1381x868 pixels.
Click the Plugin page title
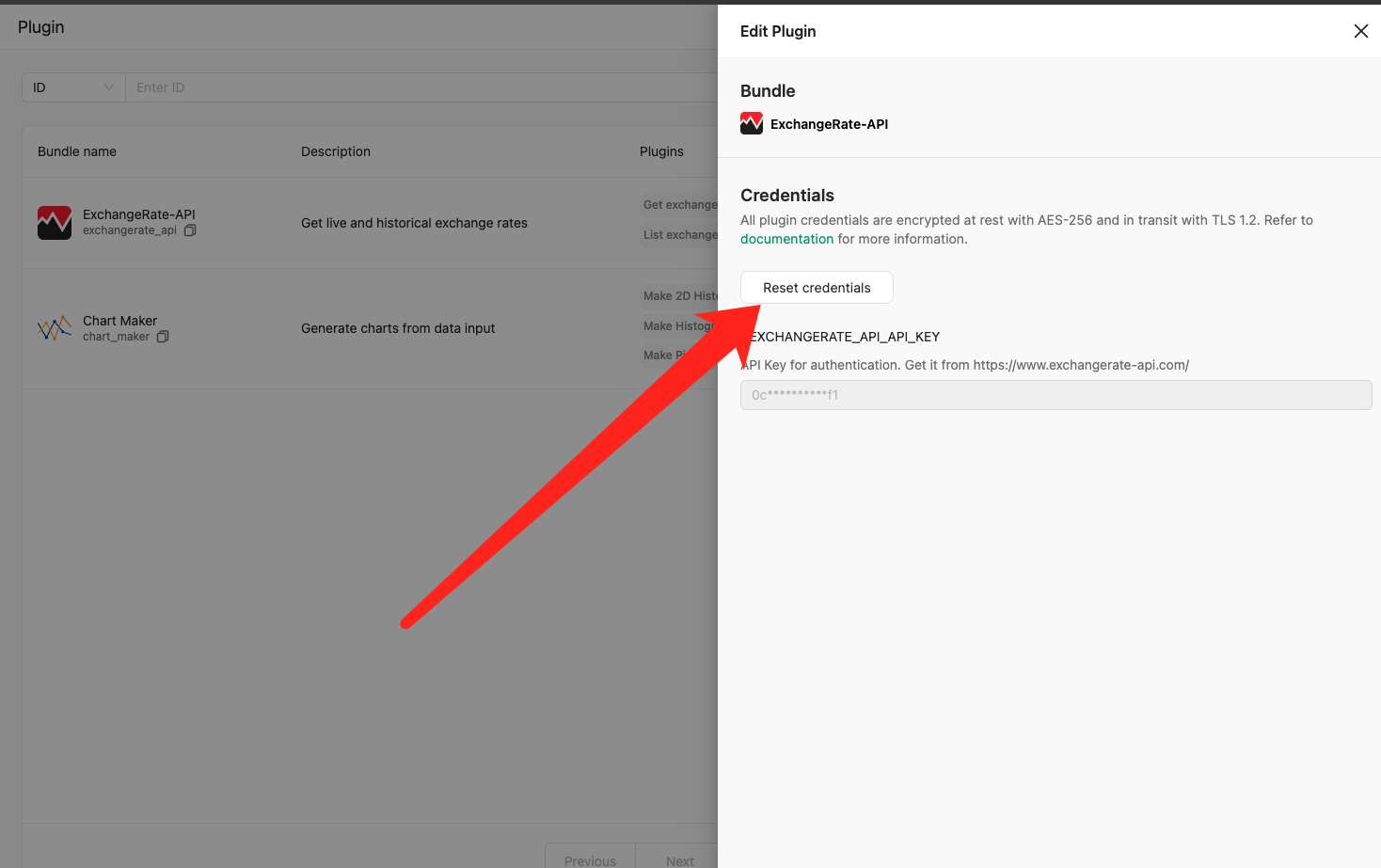click(x=41, y=27)
